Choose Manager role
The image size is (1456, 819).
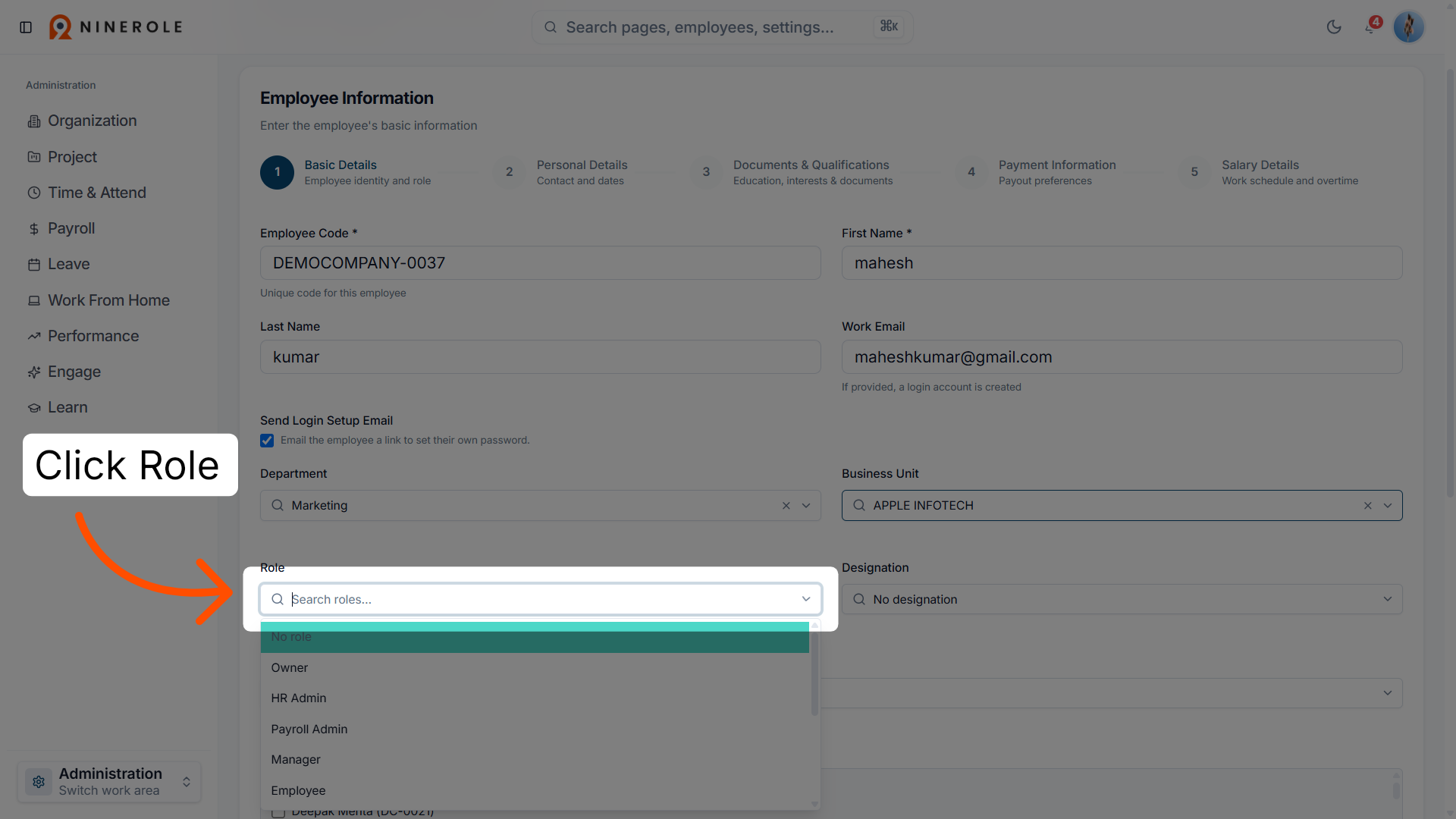click(x=535, y=760)
